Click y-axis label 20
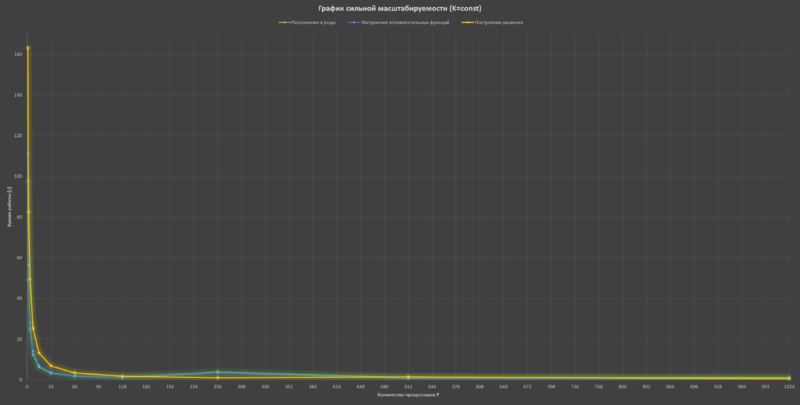 tap(20, 339)
